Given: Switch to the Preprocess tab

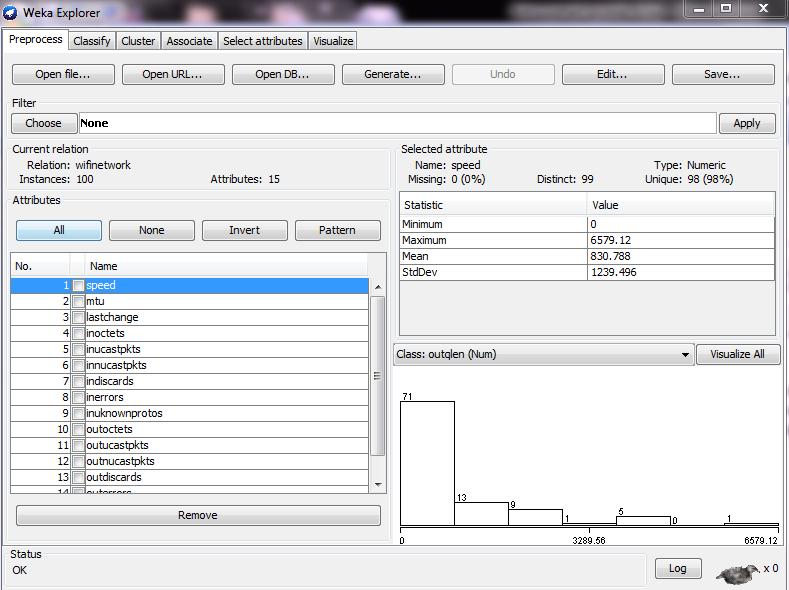Looking at the screenshot, I should click(x=36, y=39).
